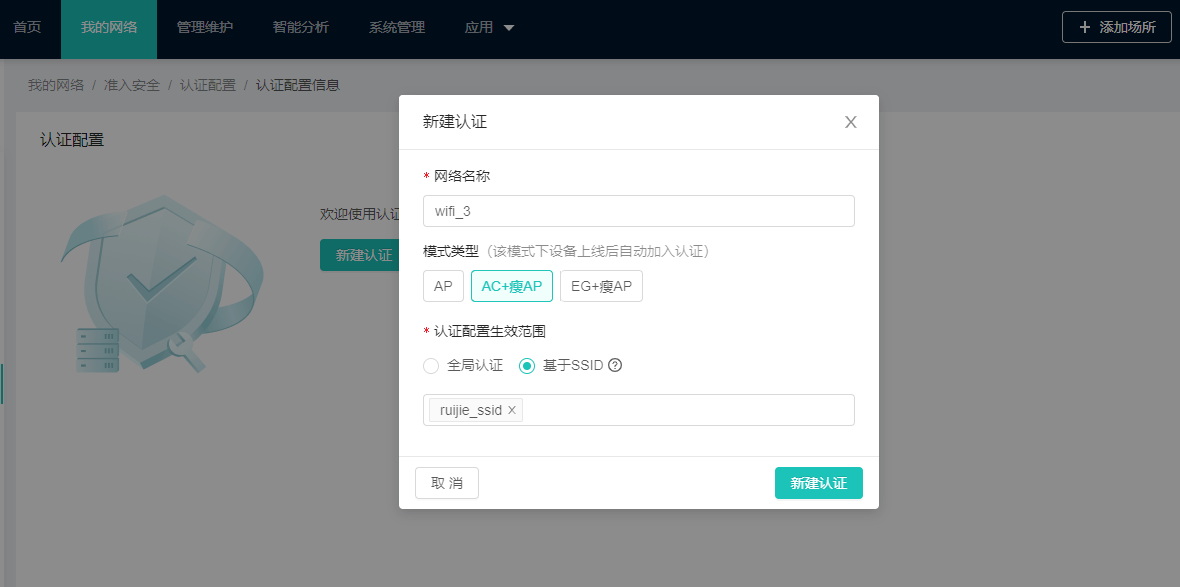Remove the ruijie_ssid tag

pyautogui.click(x=512, y=410)
